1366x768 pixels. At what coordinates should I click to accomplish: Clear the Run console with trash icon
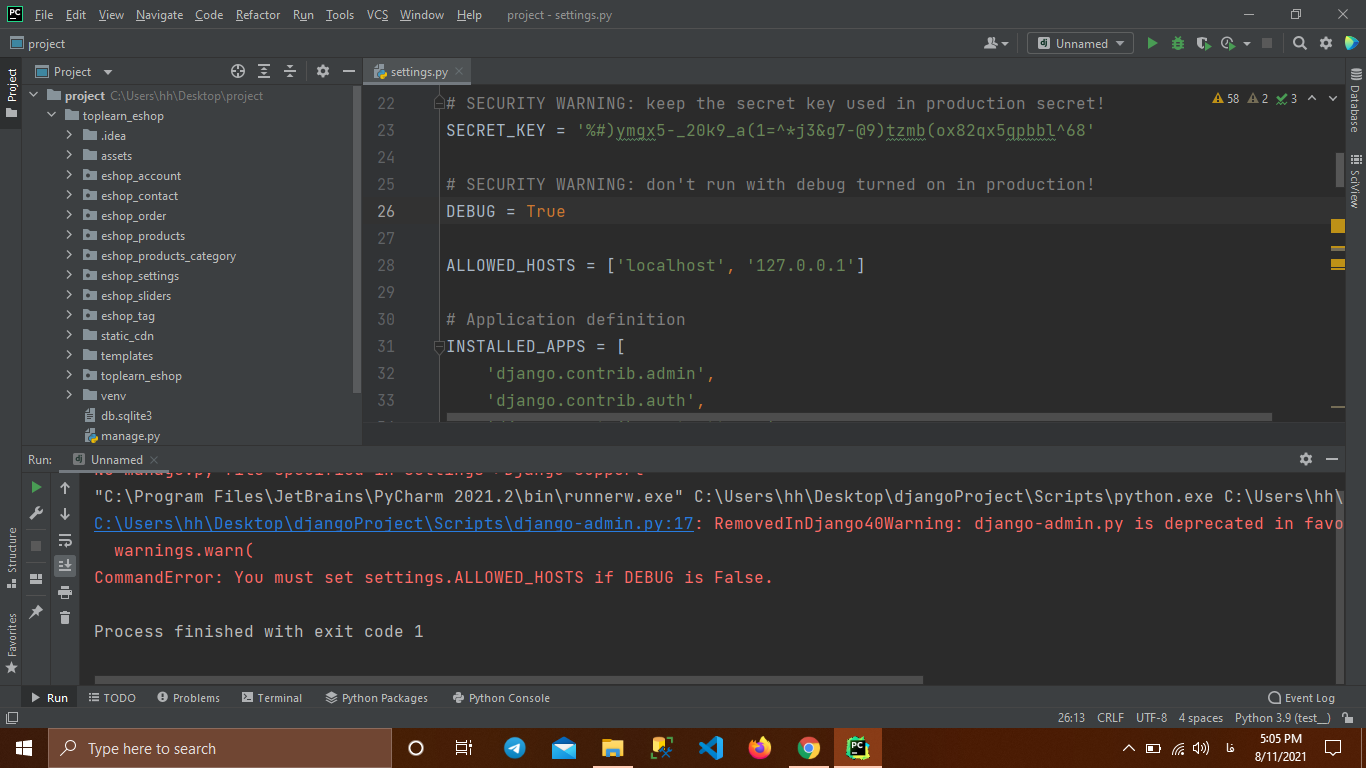tap(65, 618)
